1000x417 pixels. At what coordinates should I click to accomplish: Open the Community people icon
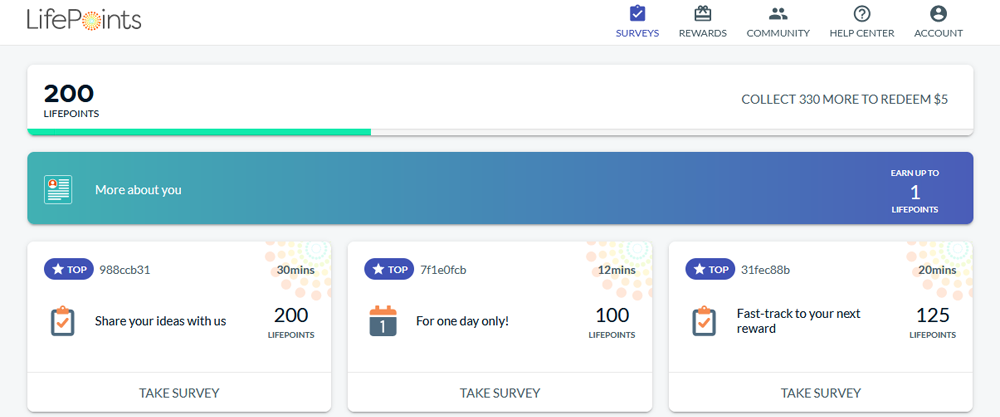[778, 13]
